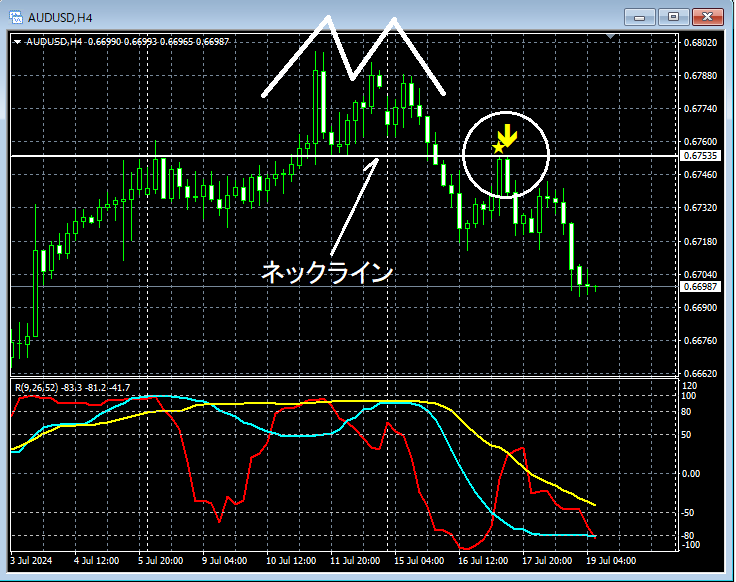The width and height of the screenshot is (736, 582).
Task: Click the 19 Jul 04:00 time axis label
Action: point(611,560)
